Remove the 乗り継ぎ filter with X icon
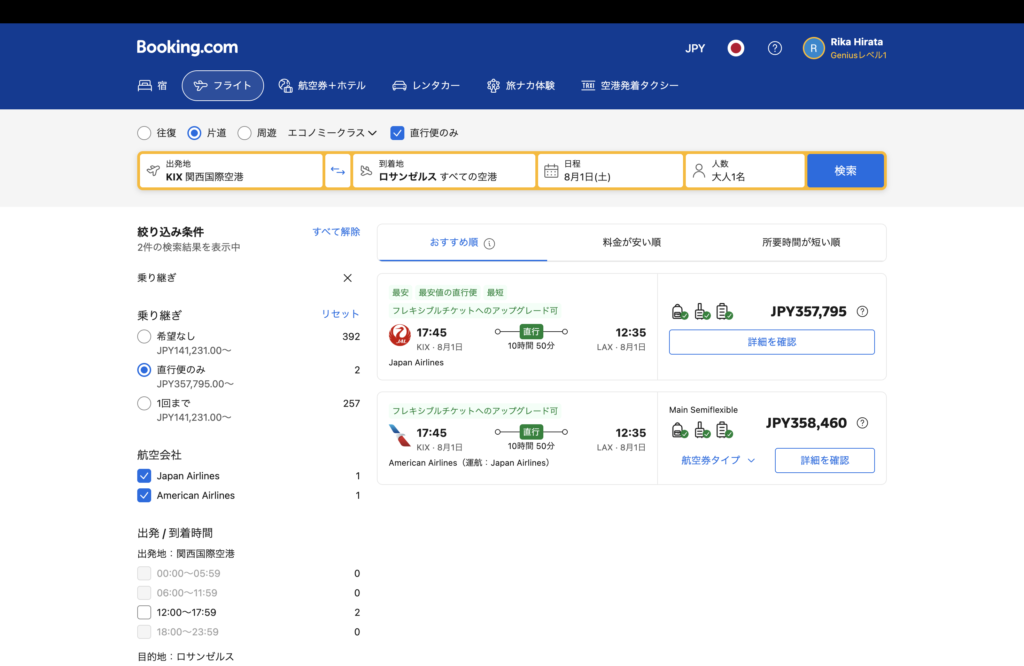 pos(348,278)
